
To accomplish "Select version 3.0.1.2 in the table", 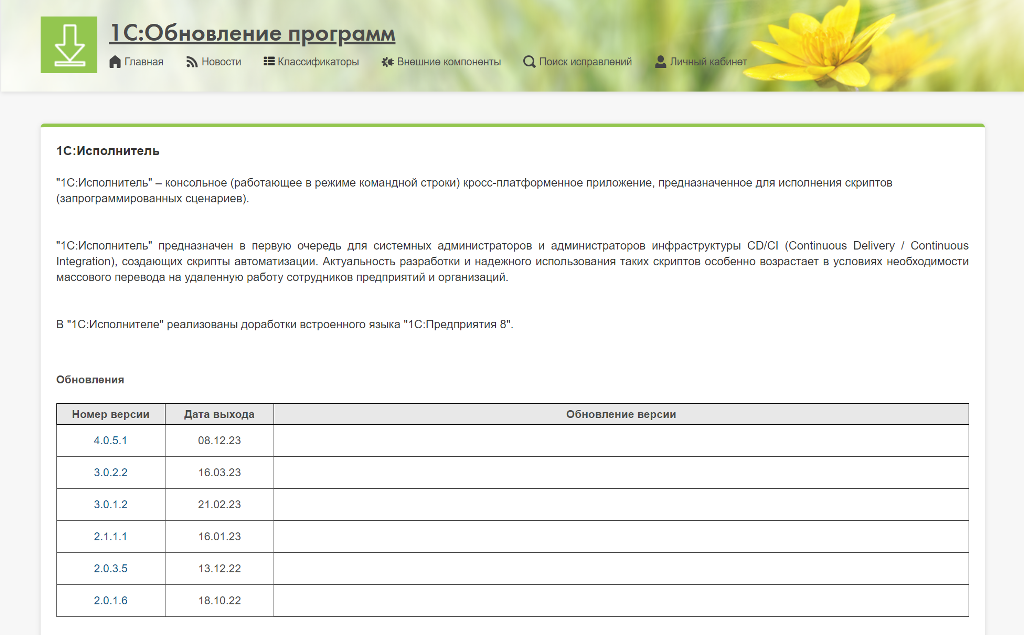I will point(111,505).
